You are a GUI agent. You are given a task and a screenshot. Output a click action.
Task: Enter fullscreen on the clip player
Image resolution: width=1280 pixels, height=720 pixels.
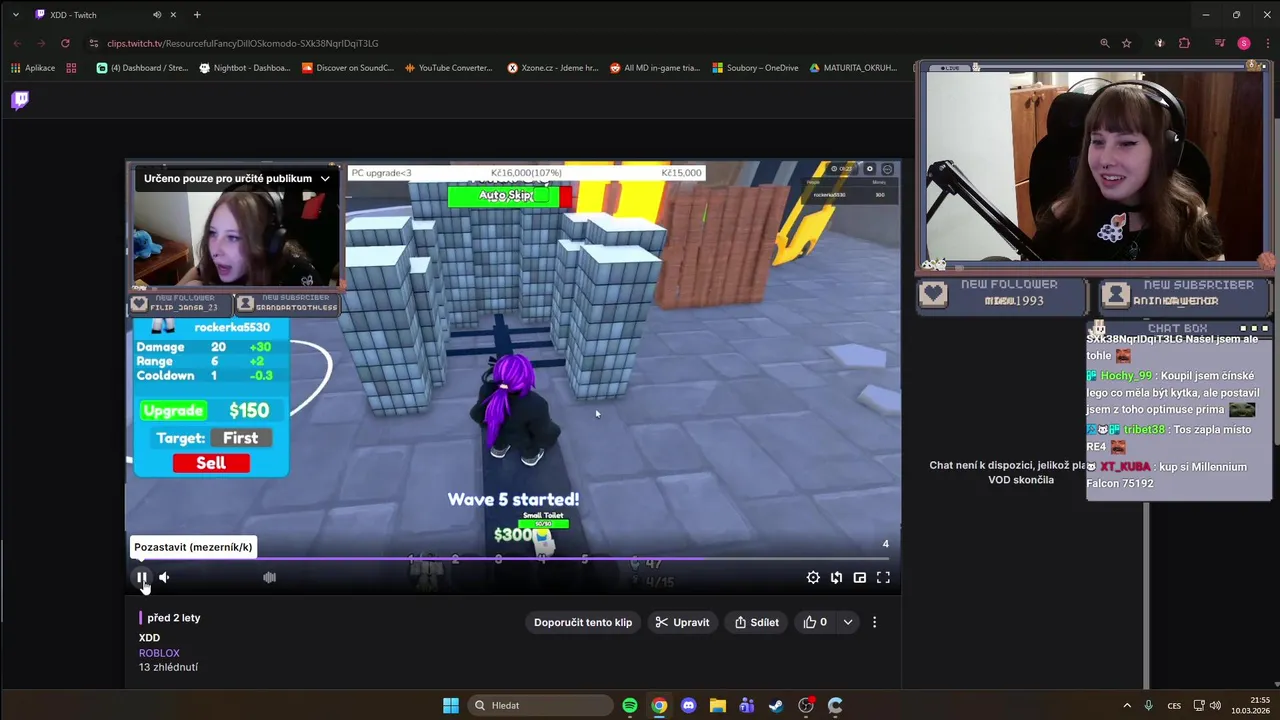click(883, 577)
